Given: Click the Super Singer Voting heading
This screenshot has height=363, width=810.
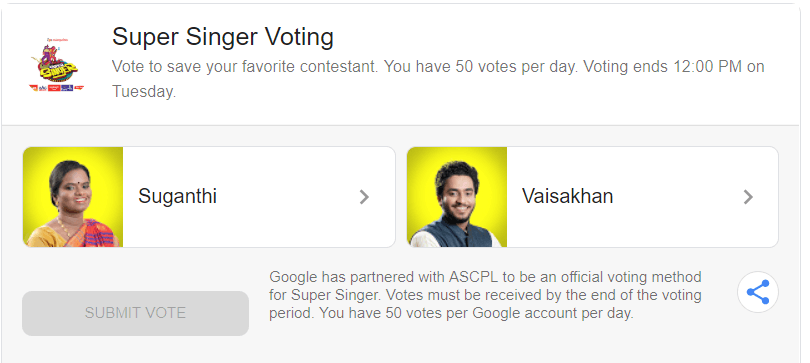Looking at the screenshot, I should coord(223,37).
